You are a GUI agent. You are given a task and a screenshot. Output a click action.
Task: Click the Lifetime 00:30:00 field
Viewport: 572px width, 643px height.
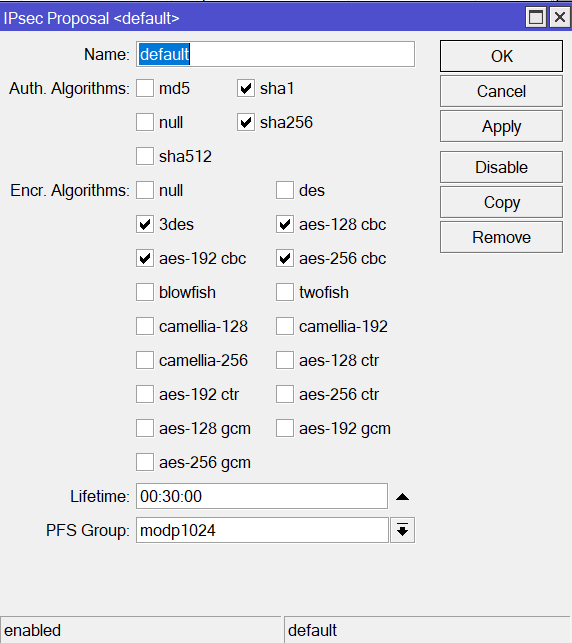(262, 496)
